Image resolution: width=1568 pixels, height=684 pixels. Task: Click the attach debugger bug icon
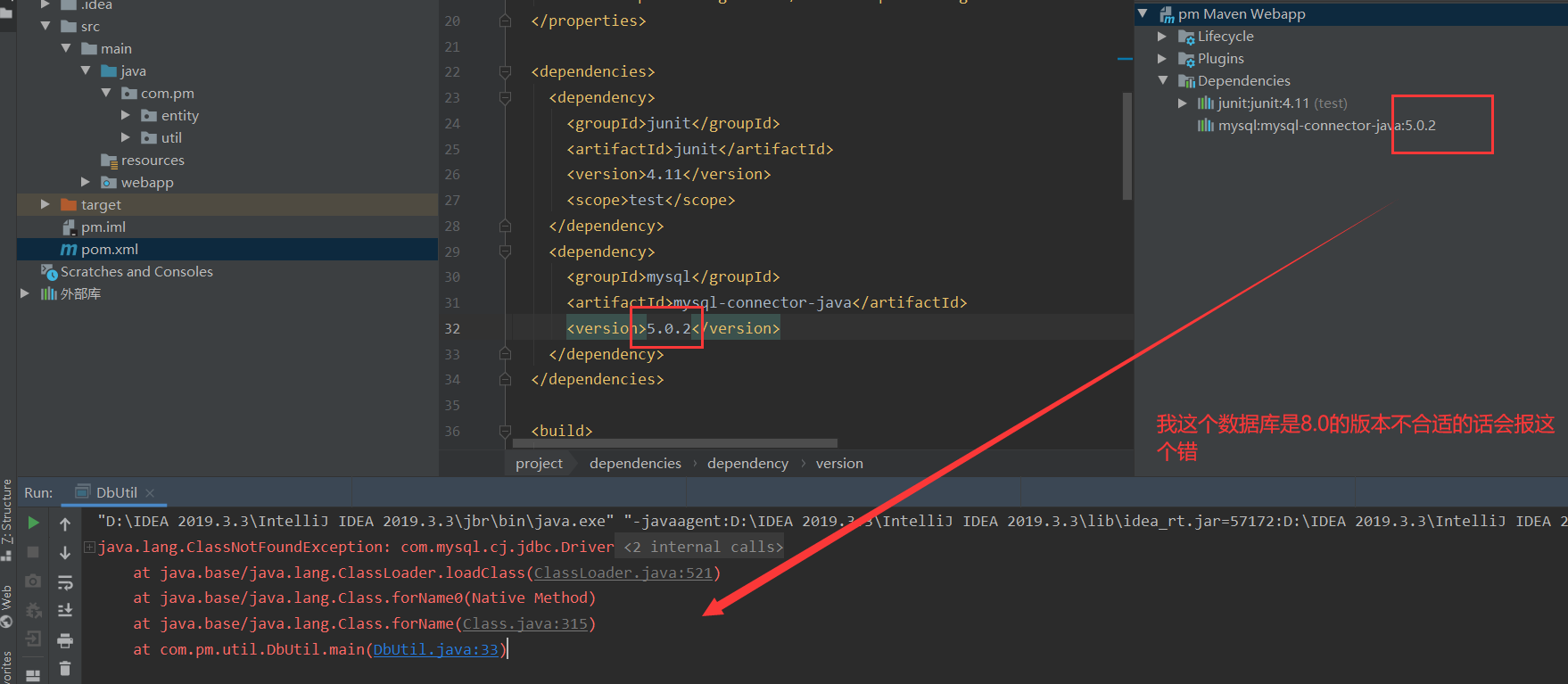[x=33, y=610]
